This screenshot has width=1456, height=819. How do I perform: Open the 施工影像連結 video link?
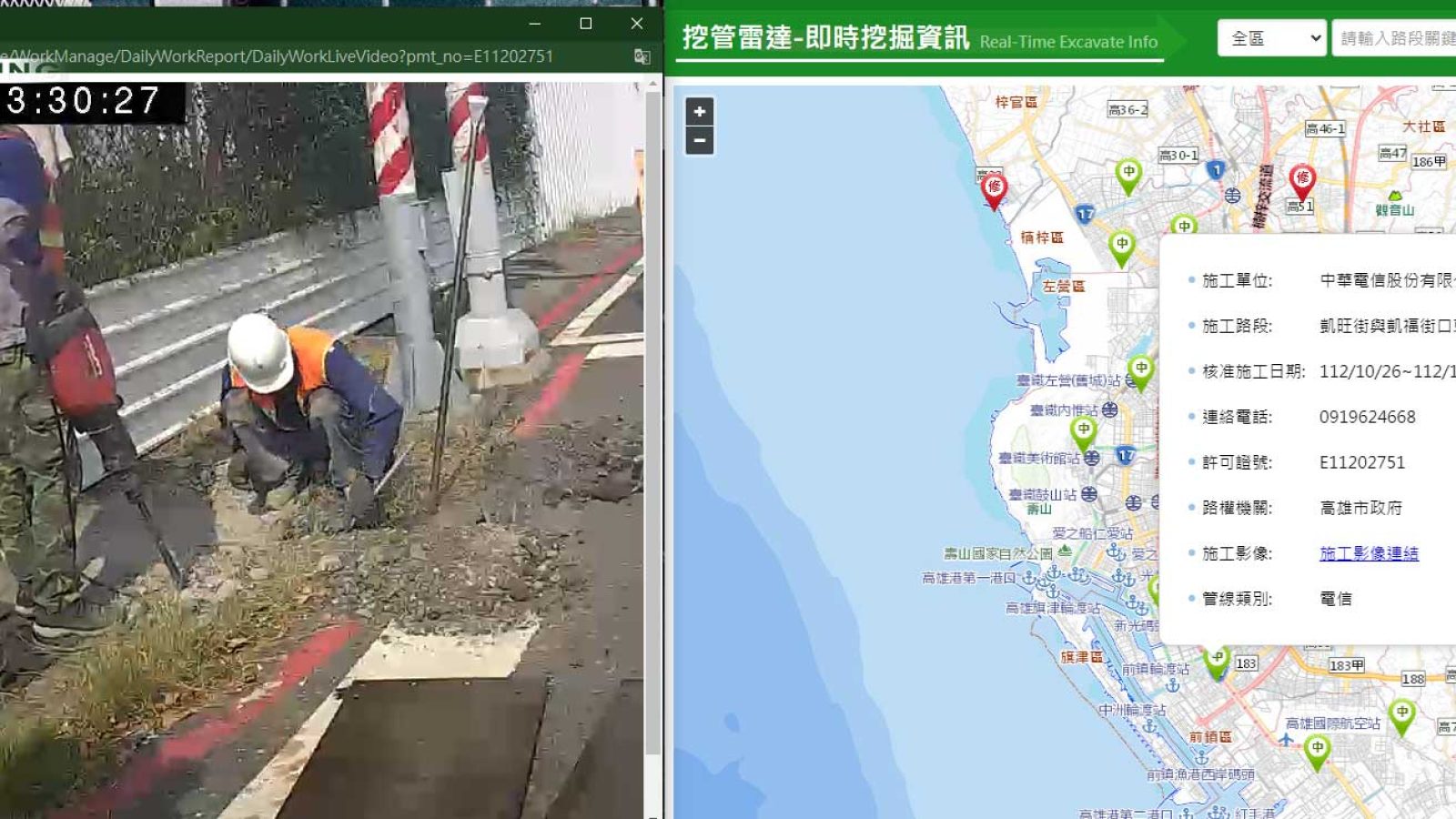coord(1369,553)
